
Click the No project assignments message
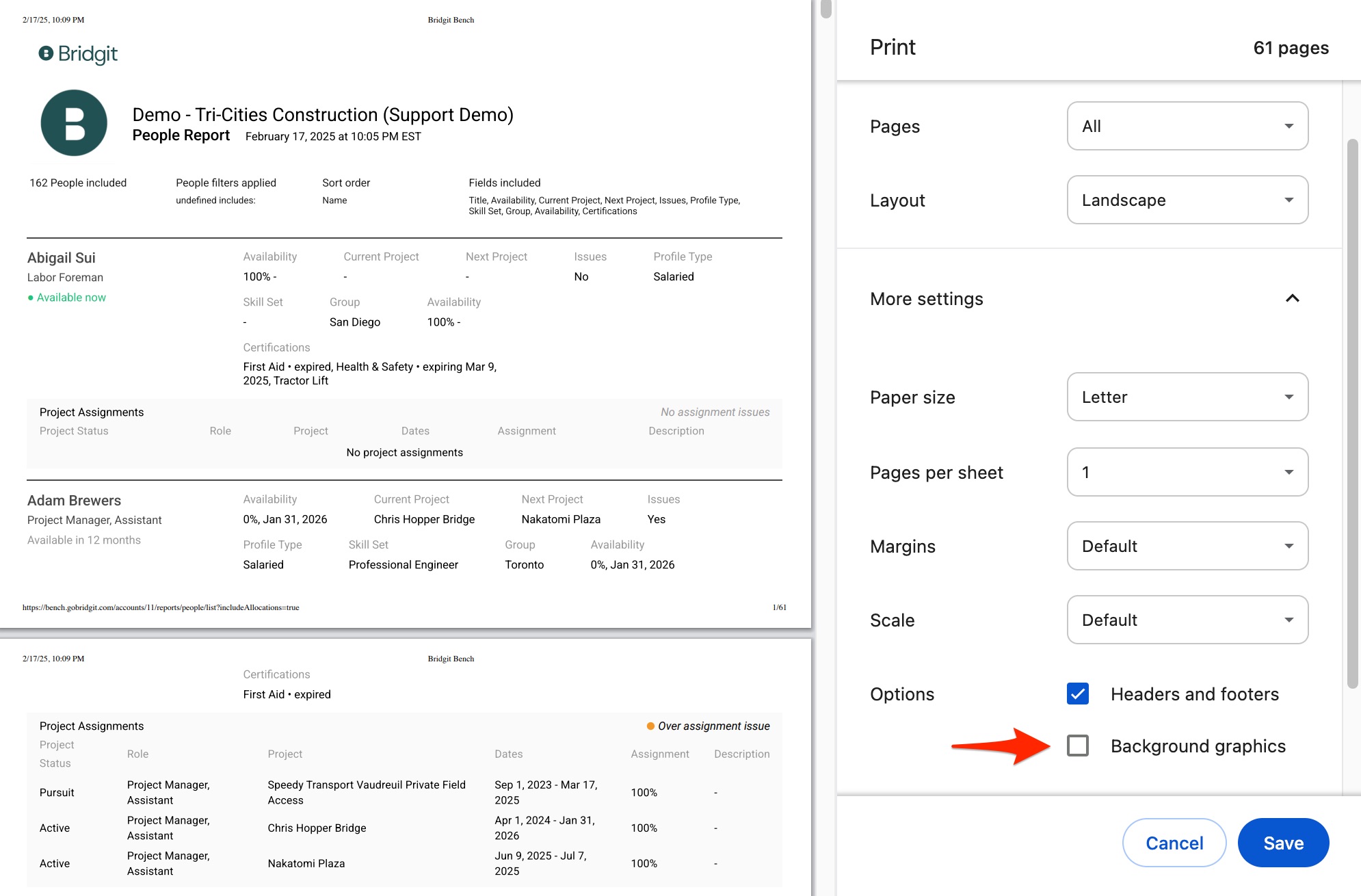pyautogui.click(x=404, y=453)
